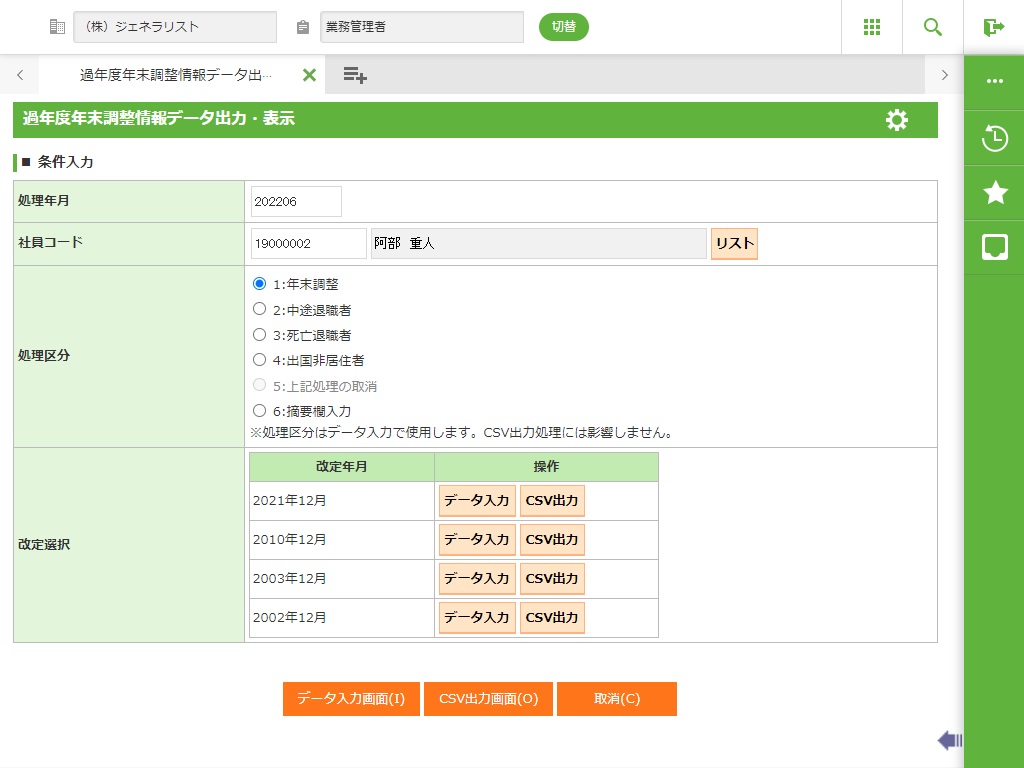1024x768 pixels.
Task: Click the search magnifier icon
Action: [x=933, y=27]
